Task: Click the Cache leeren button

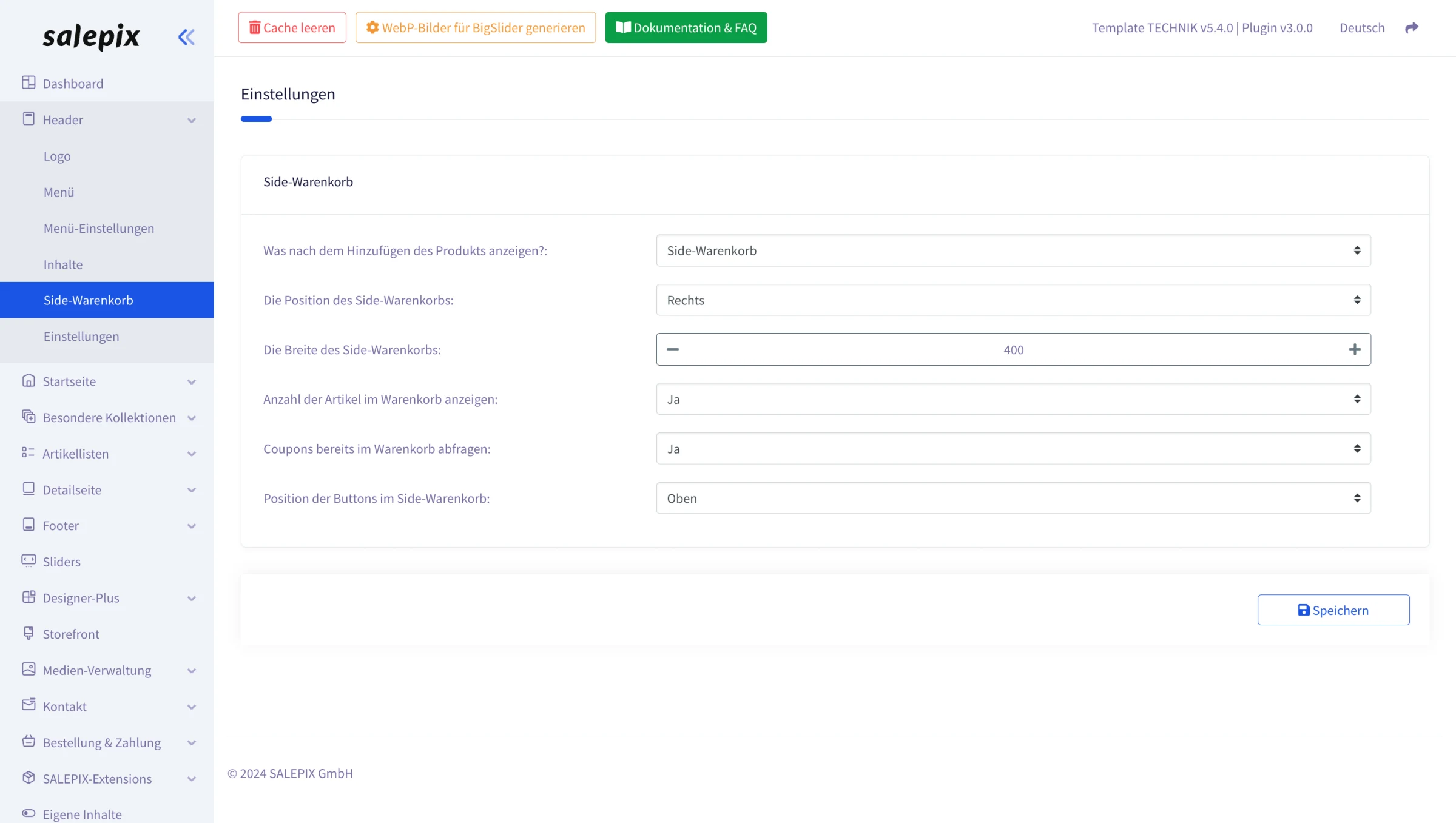Action: (x=292, y=27)
